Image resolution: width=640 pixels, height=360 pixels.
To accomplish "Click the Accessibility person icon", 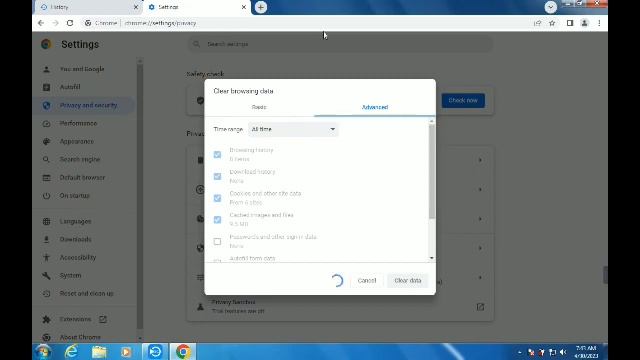I will (x=47, y=258).
